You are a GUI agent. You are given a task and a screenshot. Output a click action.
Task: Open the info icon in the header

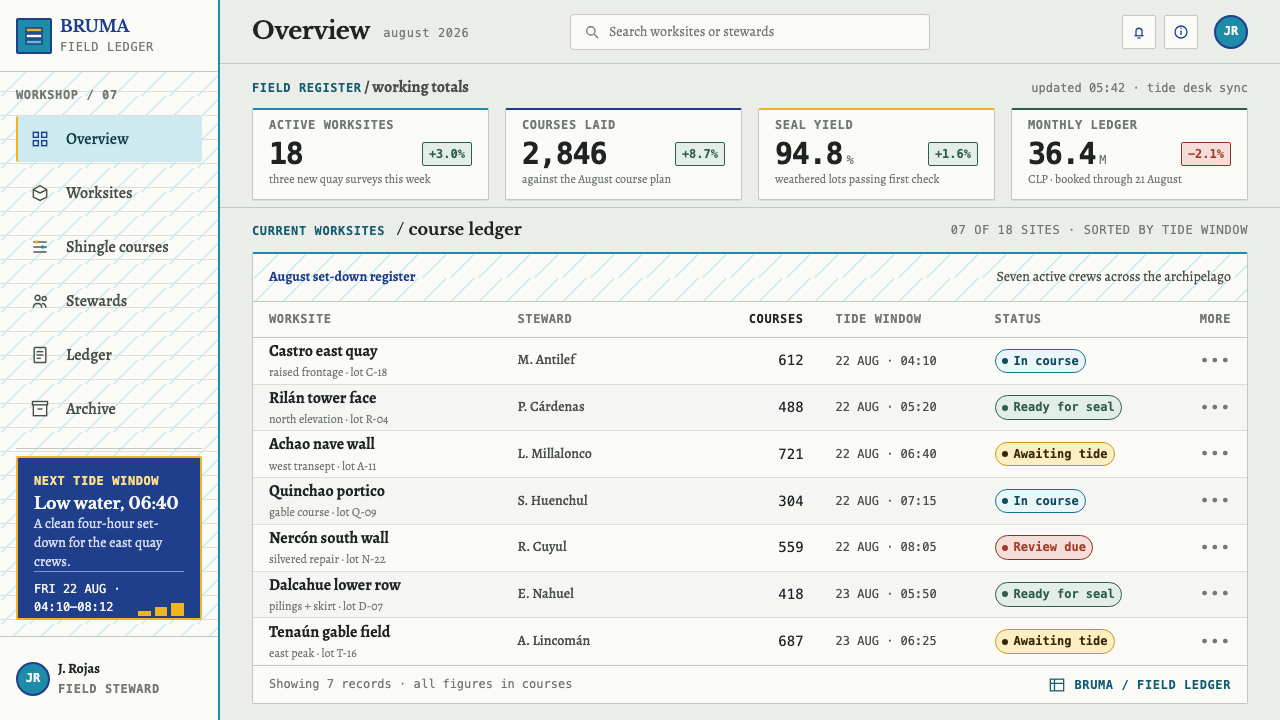[x=1181, y=32]
